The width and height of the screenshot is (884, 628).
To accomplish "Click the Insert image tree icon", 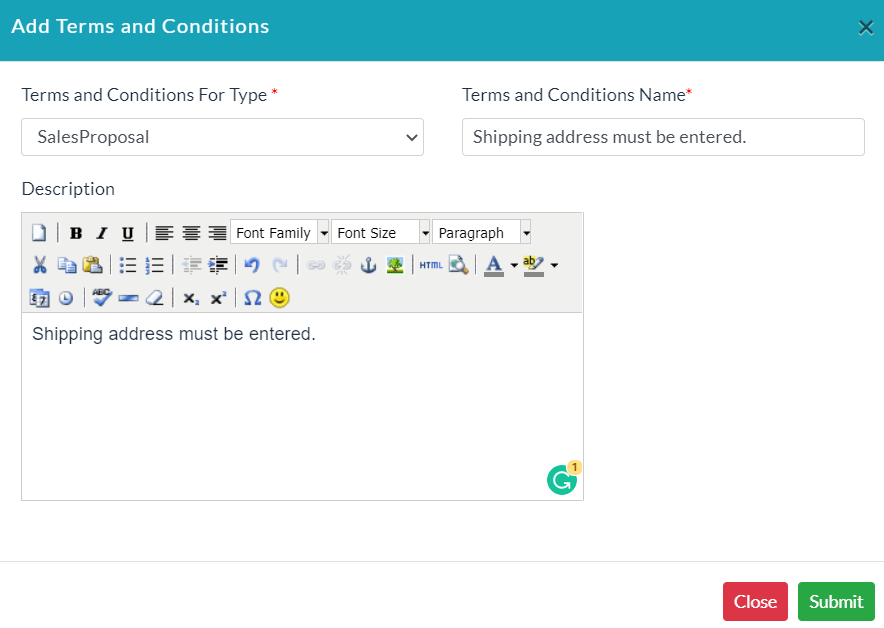I will click(395, 265).
